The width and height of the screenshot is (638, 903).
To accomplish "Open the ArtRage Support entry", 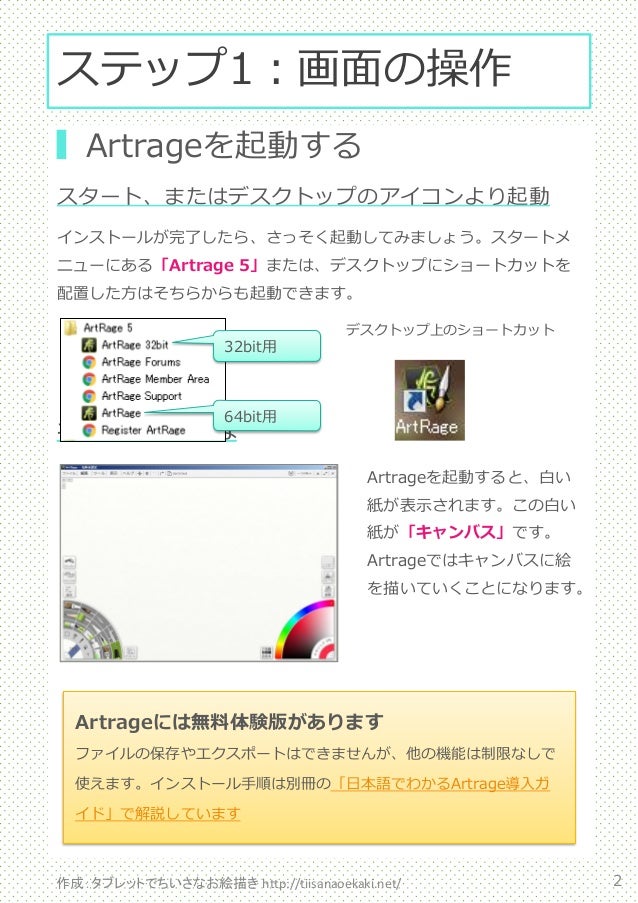I will tap(132, 396).
